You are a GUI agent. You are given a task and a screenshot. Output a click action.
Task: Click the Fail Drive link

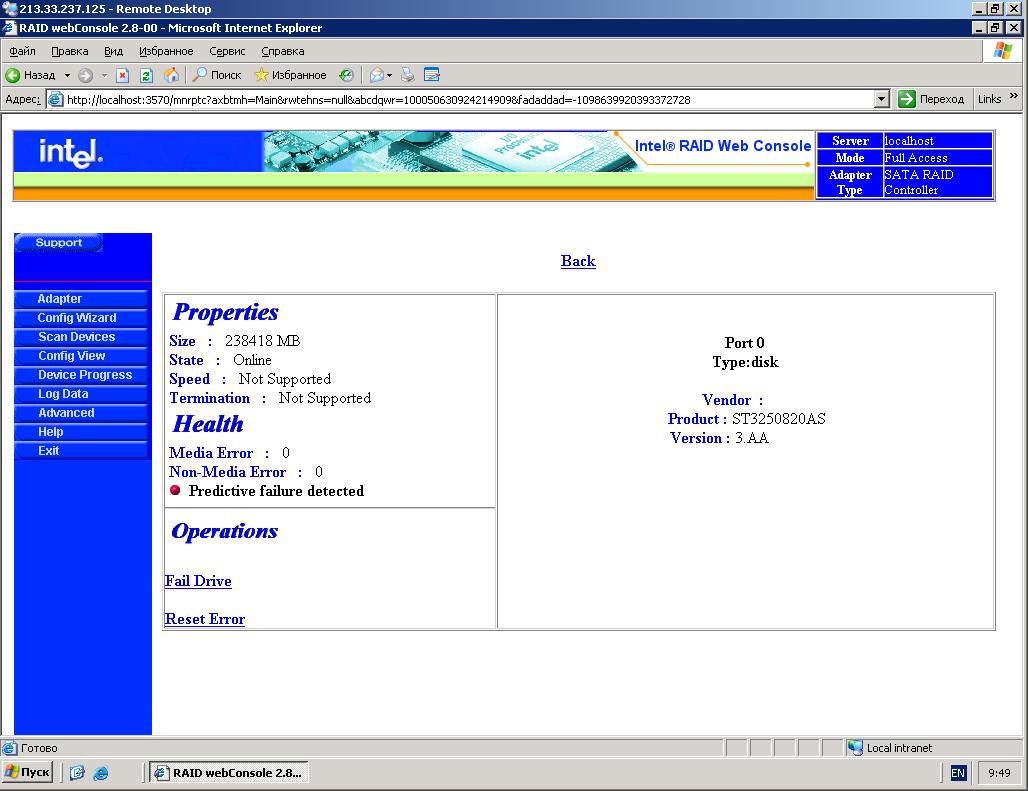click(198, 581)
